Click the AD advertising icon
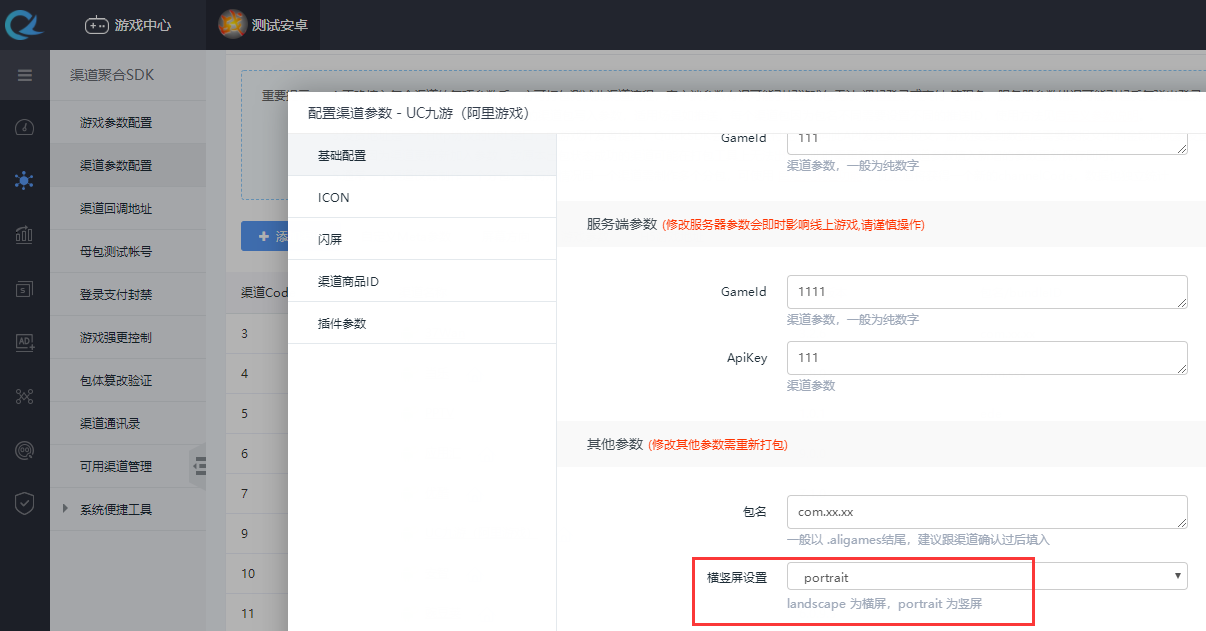1206x631 pixels. (25, 343)
